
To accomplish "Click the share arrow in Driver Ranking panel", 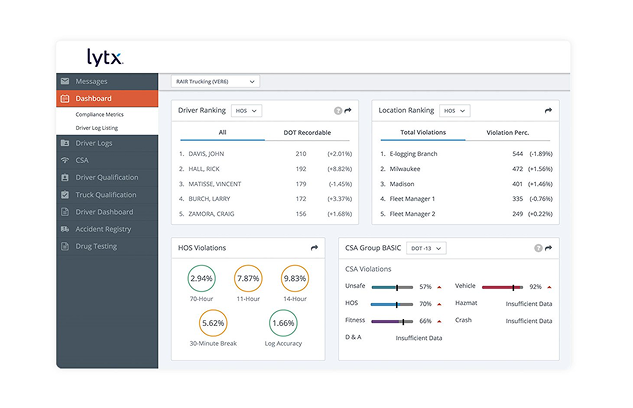I will point(348,111).
